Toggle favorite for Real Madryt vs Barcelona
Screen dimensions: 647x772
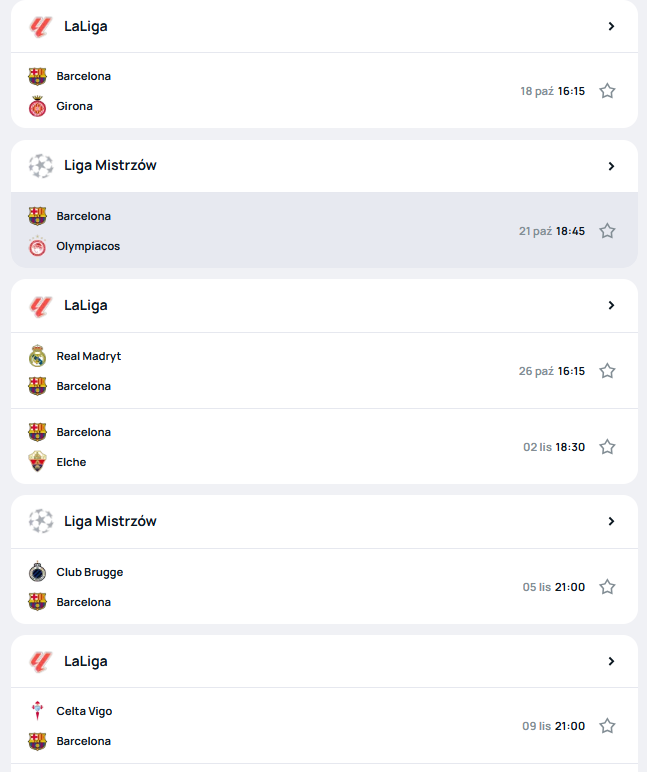(607, 371)
